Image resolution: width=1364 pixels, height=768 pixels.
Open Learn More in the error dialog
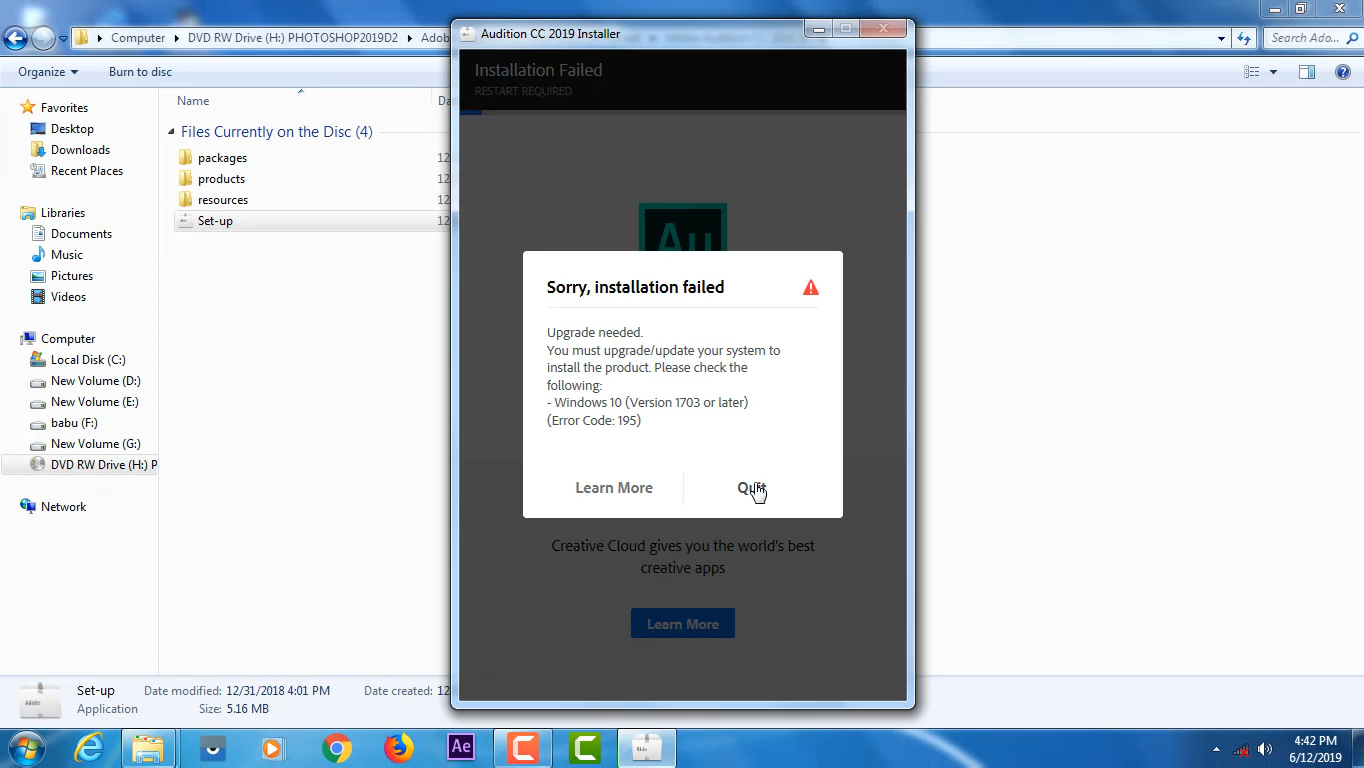point(614,488)
